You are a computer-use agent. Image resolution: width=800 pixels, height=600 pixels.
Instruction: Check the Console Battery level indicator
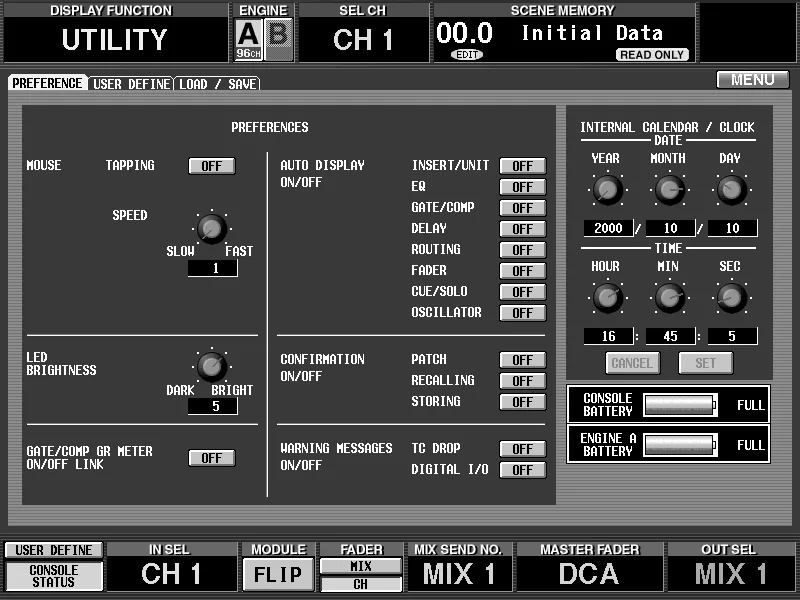point(680,405)
